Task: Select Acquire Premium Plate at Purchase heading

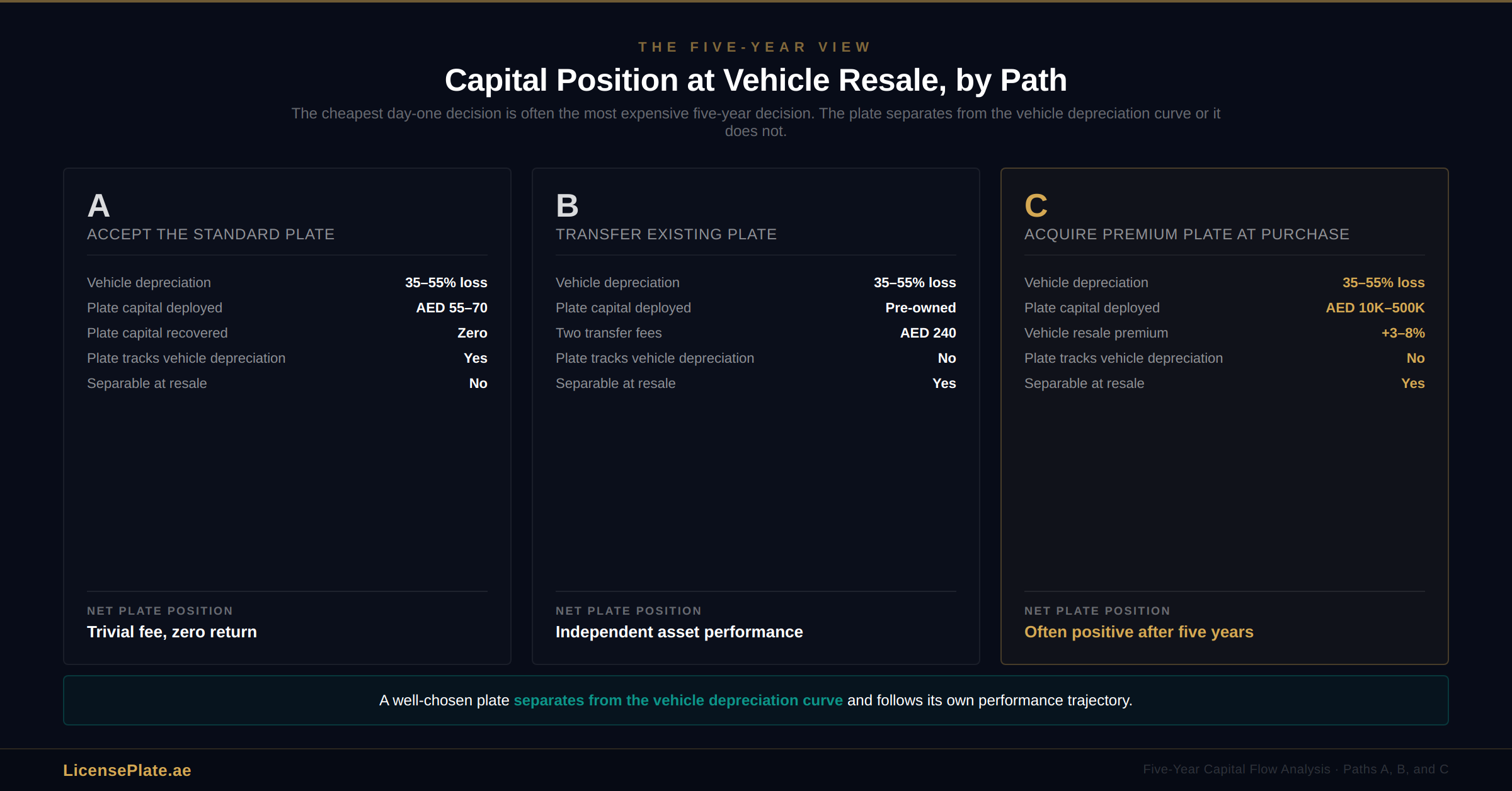Action: point(1186,234)
